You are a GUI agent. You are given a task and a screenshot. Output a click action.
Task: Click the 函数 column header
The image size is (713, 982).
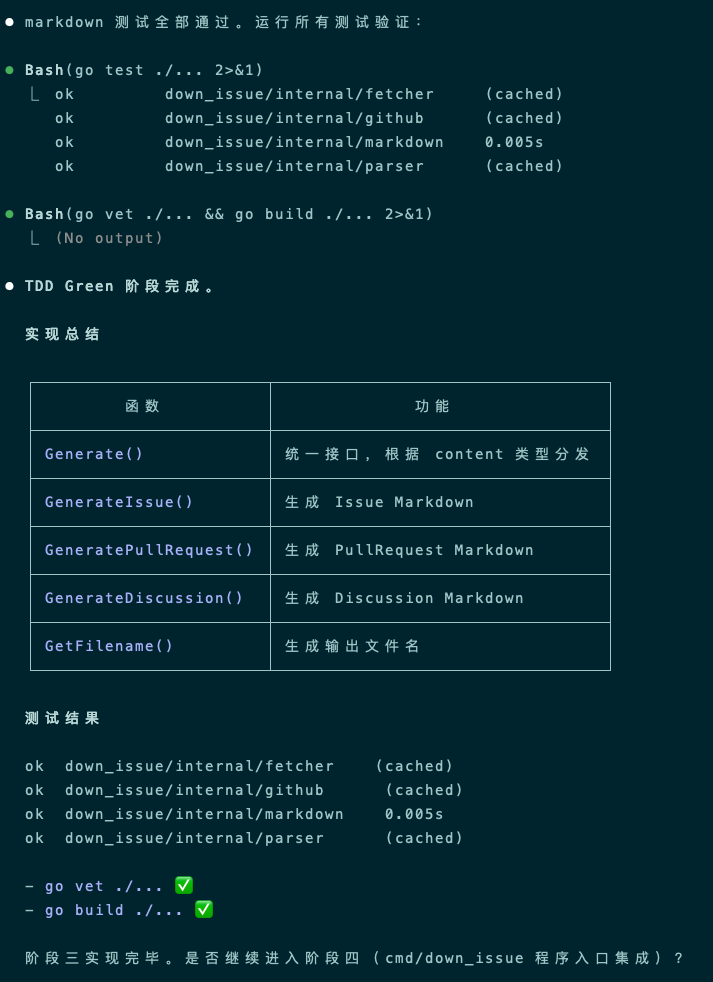(x=143, y=406)
